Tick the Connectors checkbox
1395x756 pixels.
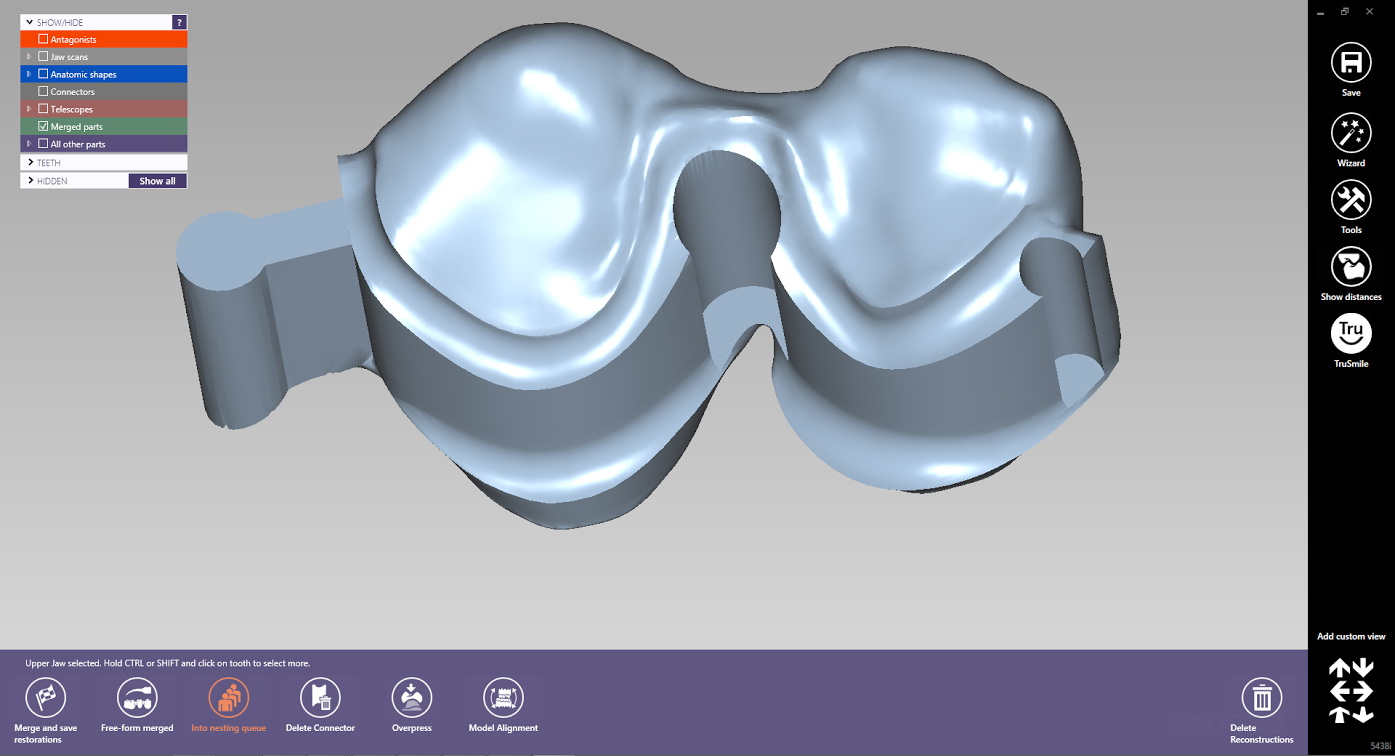43,92
